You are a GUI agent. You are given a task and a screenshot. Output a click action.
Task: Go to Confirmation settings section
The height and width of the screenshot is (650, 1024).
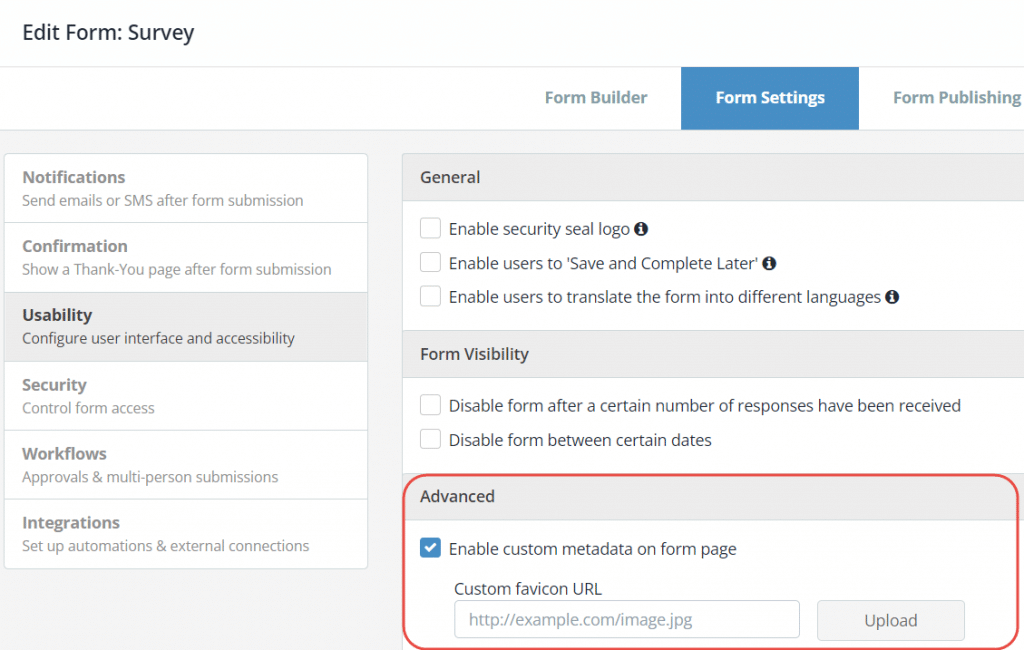coord(186,257)
